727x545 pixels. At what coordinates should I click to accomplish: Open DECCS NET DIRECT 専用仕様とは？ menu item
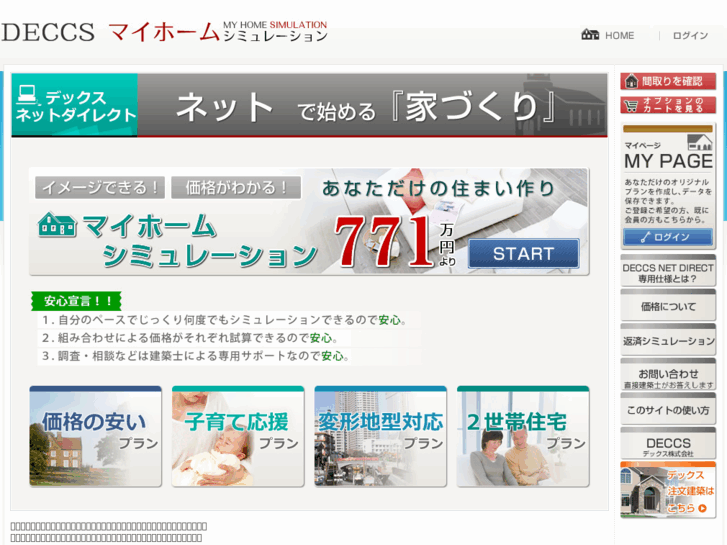pyautogui.click(x=668, y=272)
